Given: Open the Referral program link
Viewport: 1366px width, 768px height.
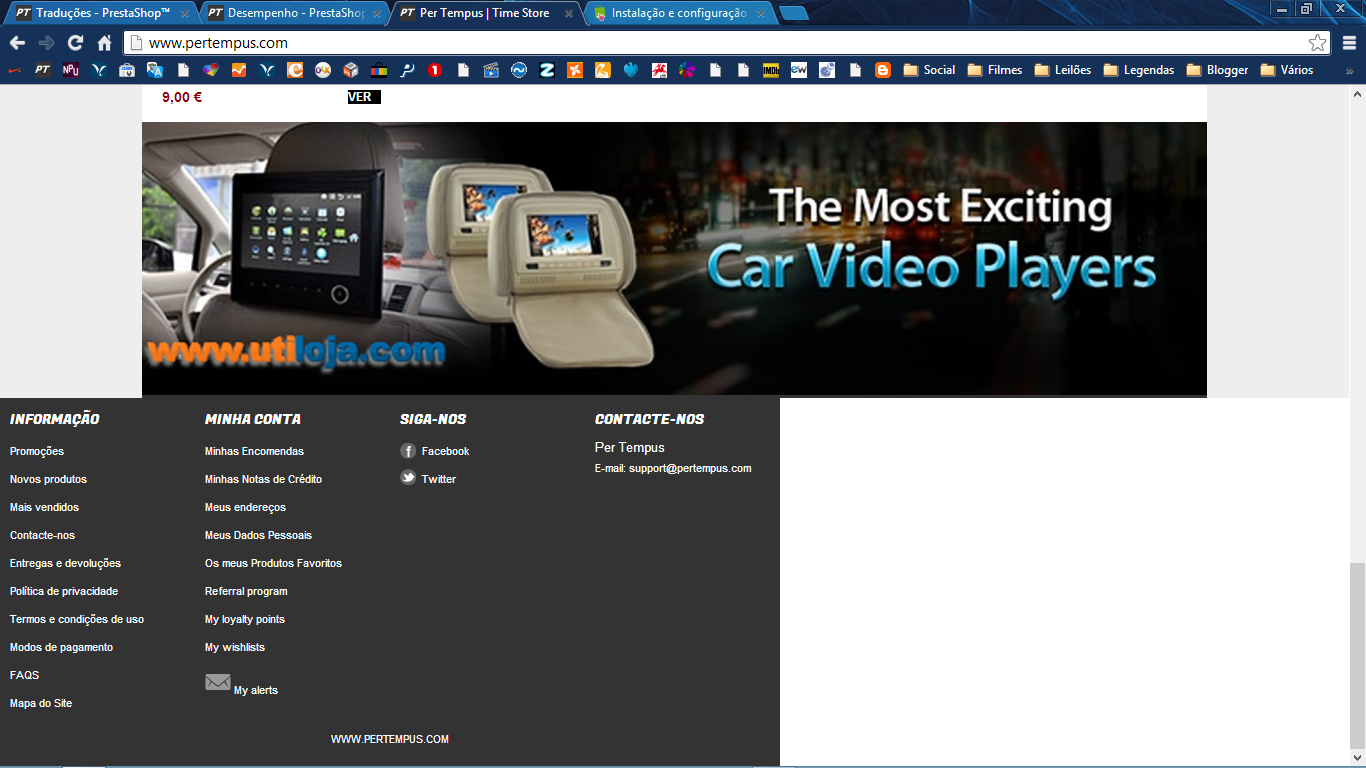Looking at the screenshot, I should coord(246,591).
